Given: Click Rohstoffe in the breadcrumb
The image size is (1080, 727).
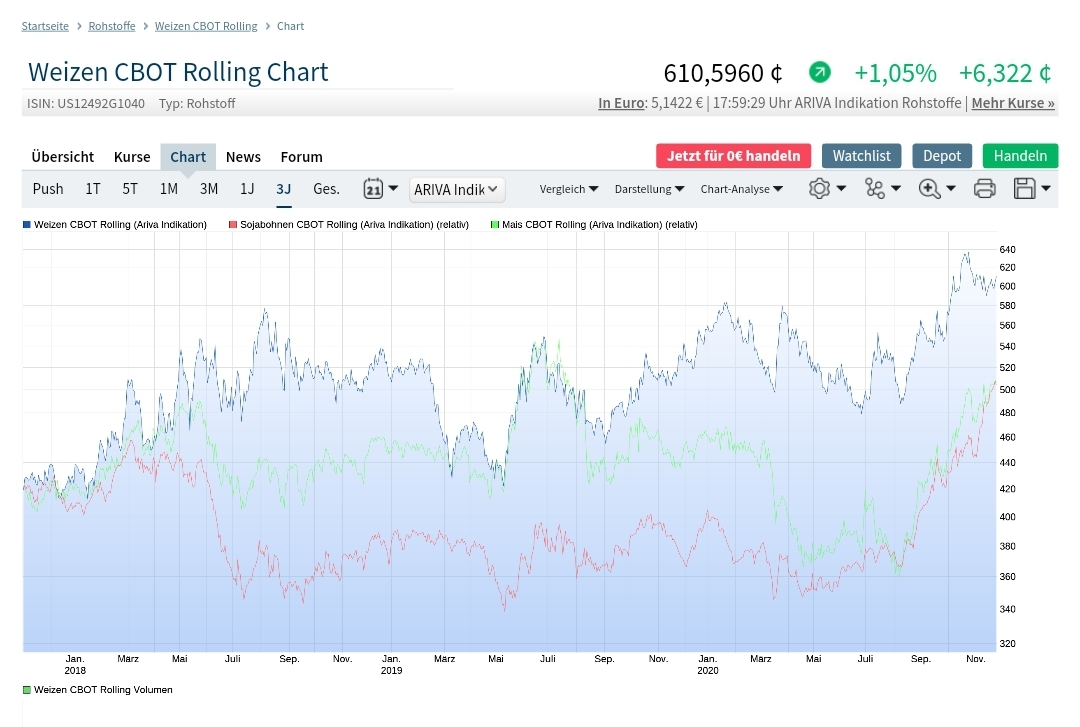Looking at the screenshot, I should tap(112, 26).
